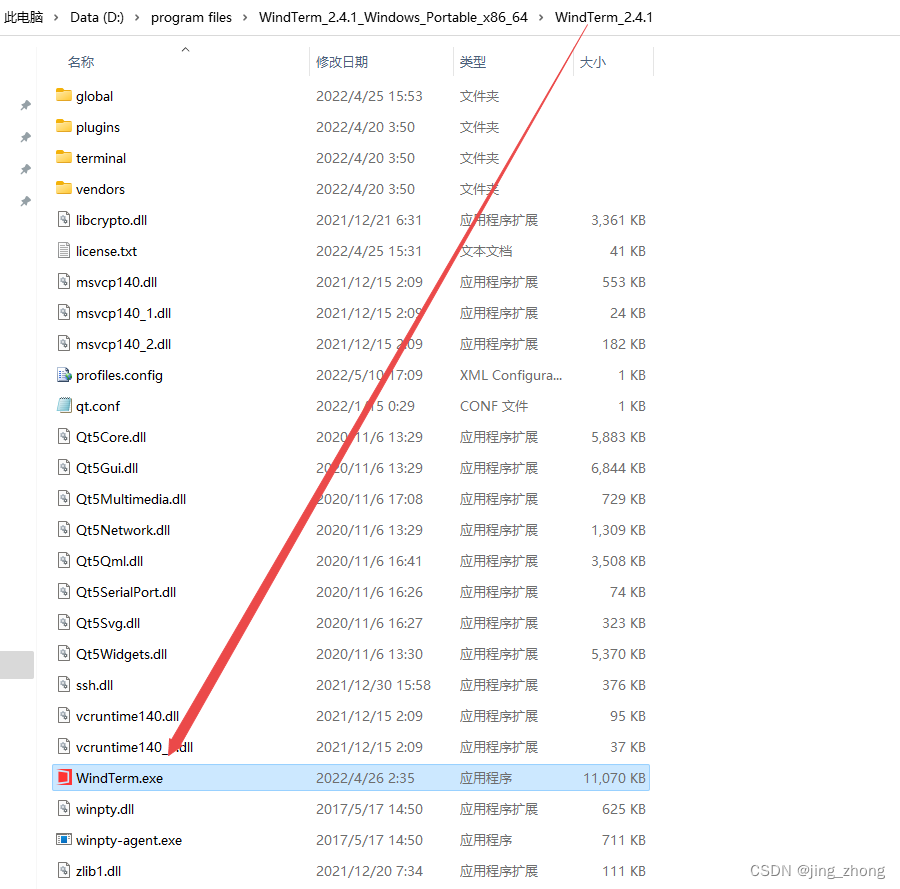Click the libcrypto.dll file icon
Image resolution: width=900 pixels, height=889 pixels.
(x=64, y=219)
